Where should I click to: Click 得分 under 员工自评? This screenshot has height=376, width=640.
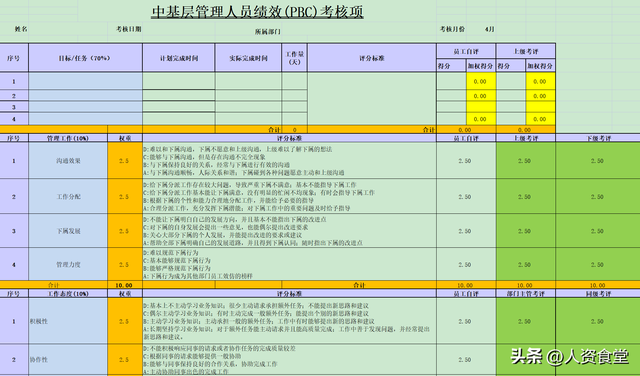451,66
